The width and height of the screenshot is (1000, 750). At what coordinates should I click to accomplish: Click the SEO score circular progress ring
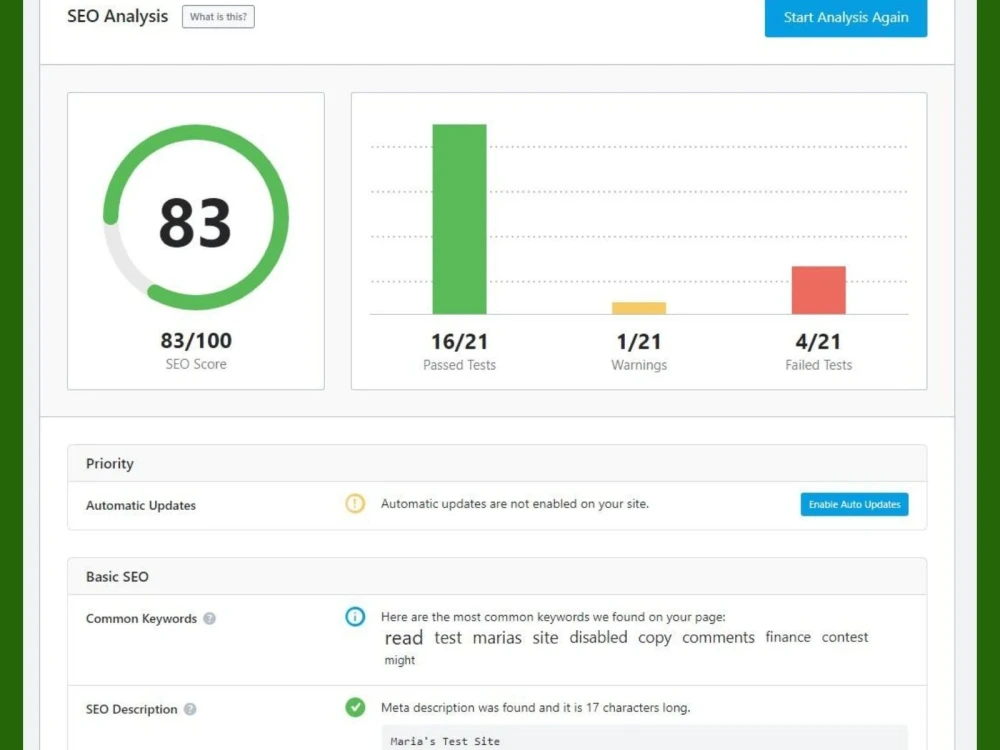click(196, 217)
